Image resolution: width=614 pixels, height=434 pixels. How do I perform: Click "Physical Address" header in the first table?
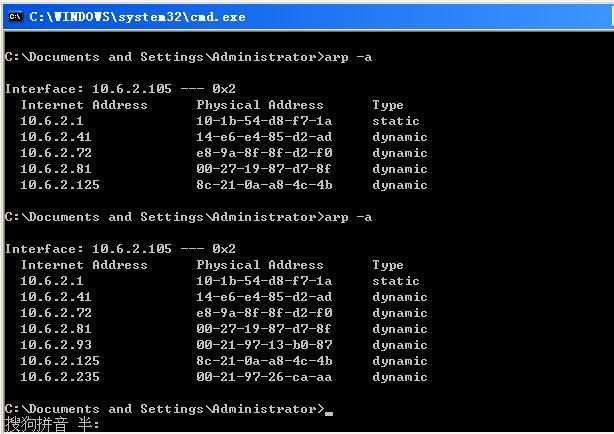260,105
